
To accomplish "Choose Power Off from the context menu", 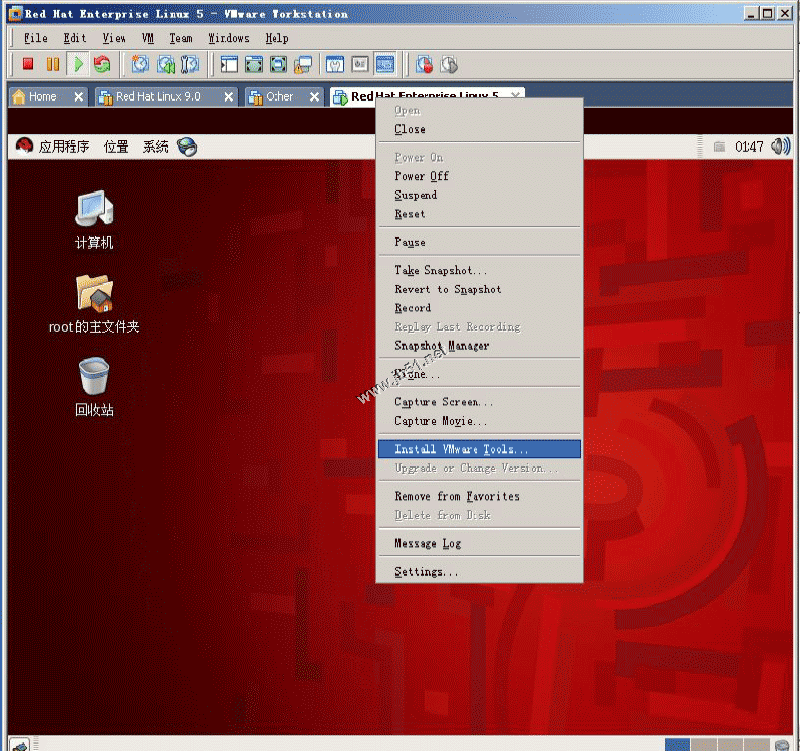I will pyautogui.click(x=479, y=176).
